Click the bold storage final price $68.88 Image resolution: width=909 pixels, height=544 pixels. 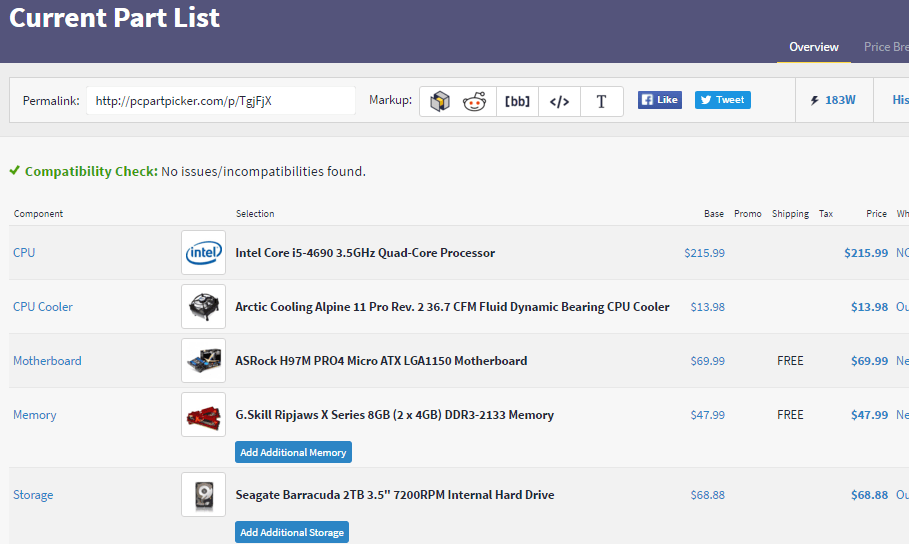(870, 495)
